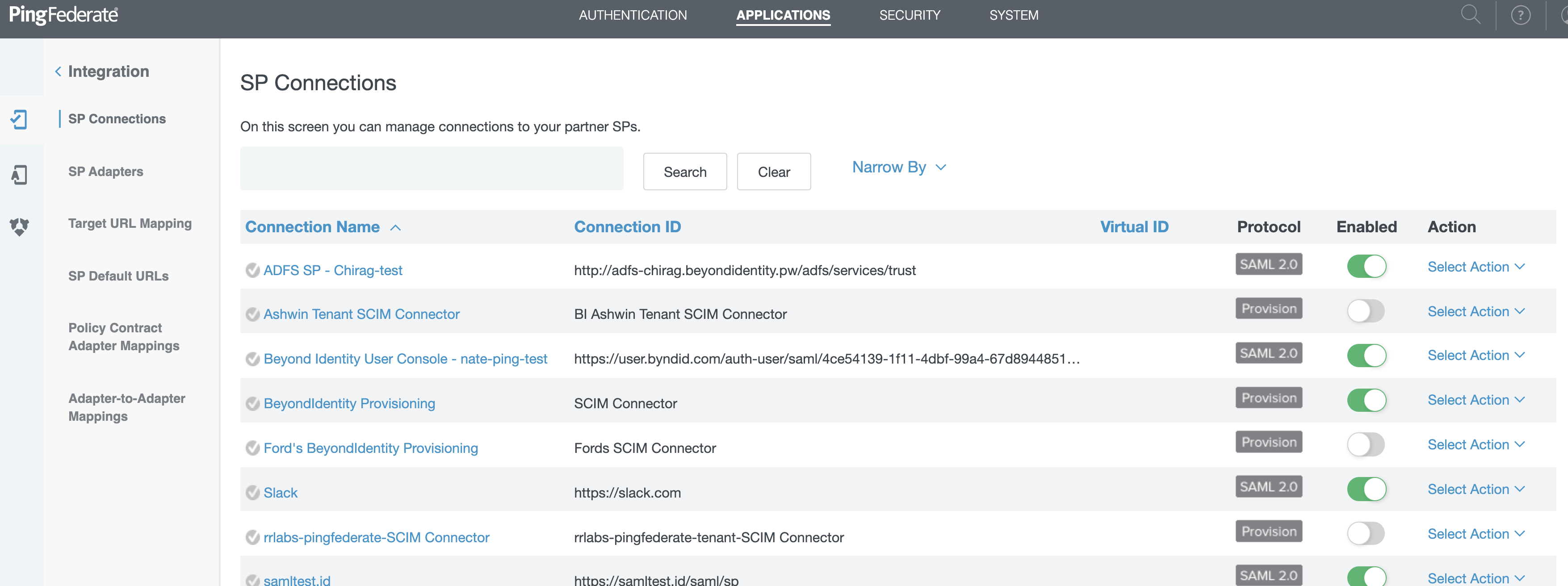This screenshot has width=1568, height=586.
Task: Click the connection search input field
Action: pyautogui.click(x=432, y=168)
